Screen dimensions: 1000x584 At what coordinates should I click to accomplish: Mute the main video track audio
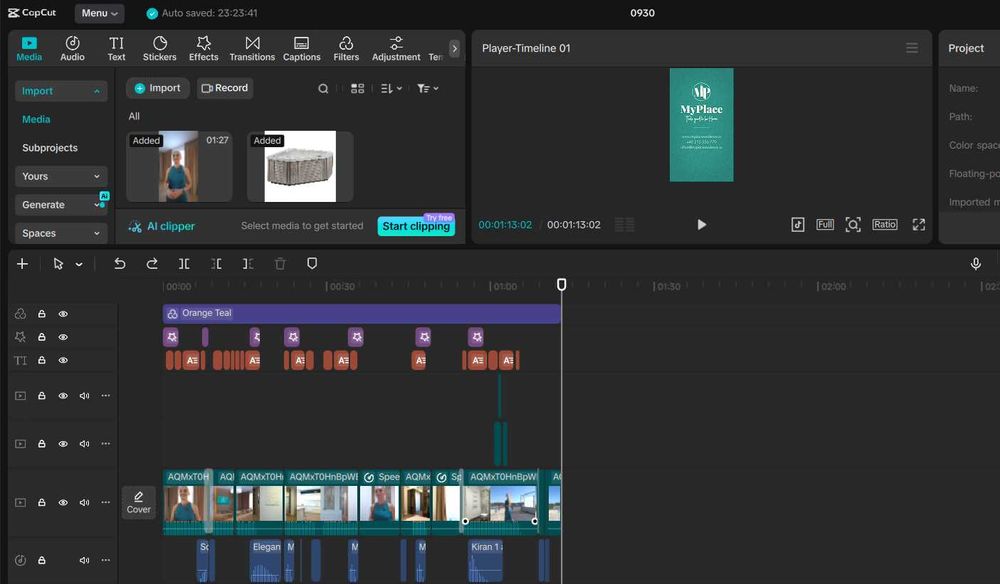click(84, 502)
